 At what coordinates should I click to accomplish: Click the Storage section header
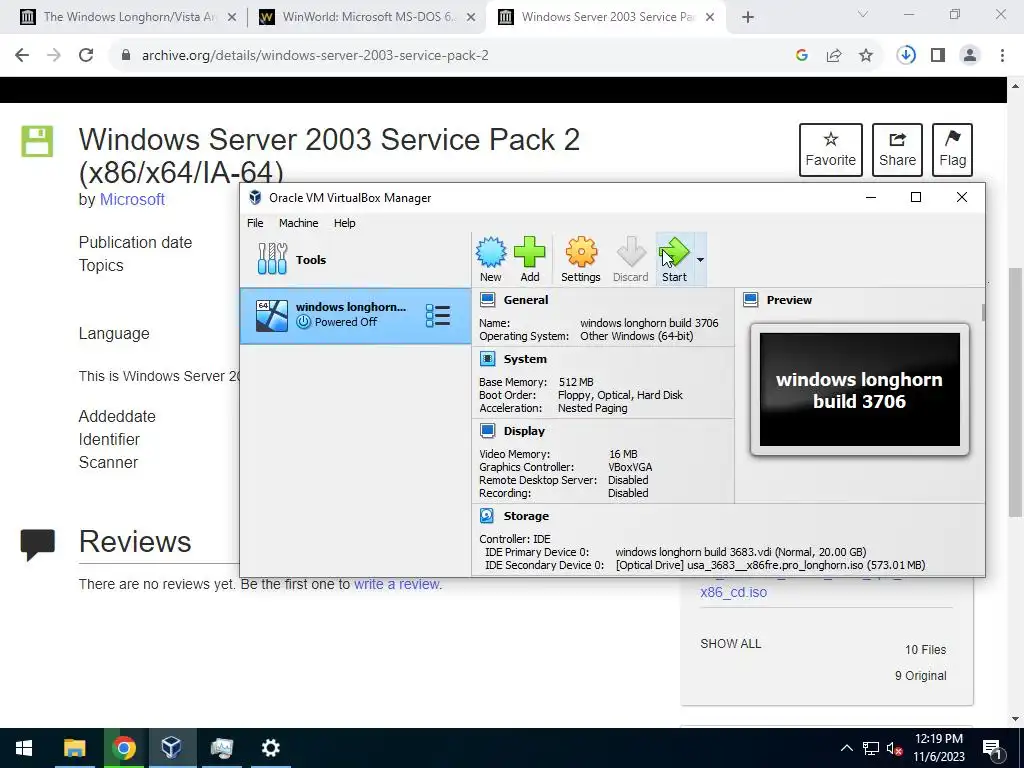tap(526, 516)
